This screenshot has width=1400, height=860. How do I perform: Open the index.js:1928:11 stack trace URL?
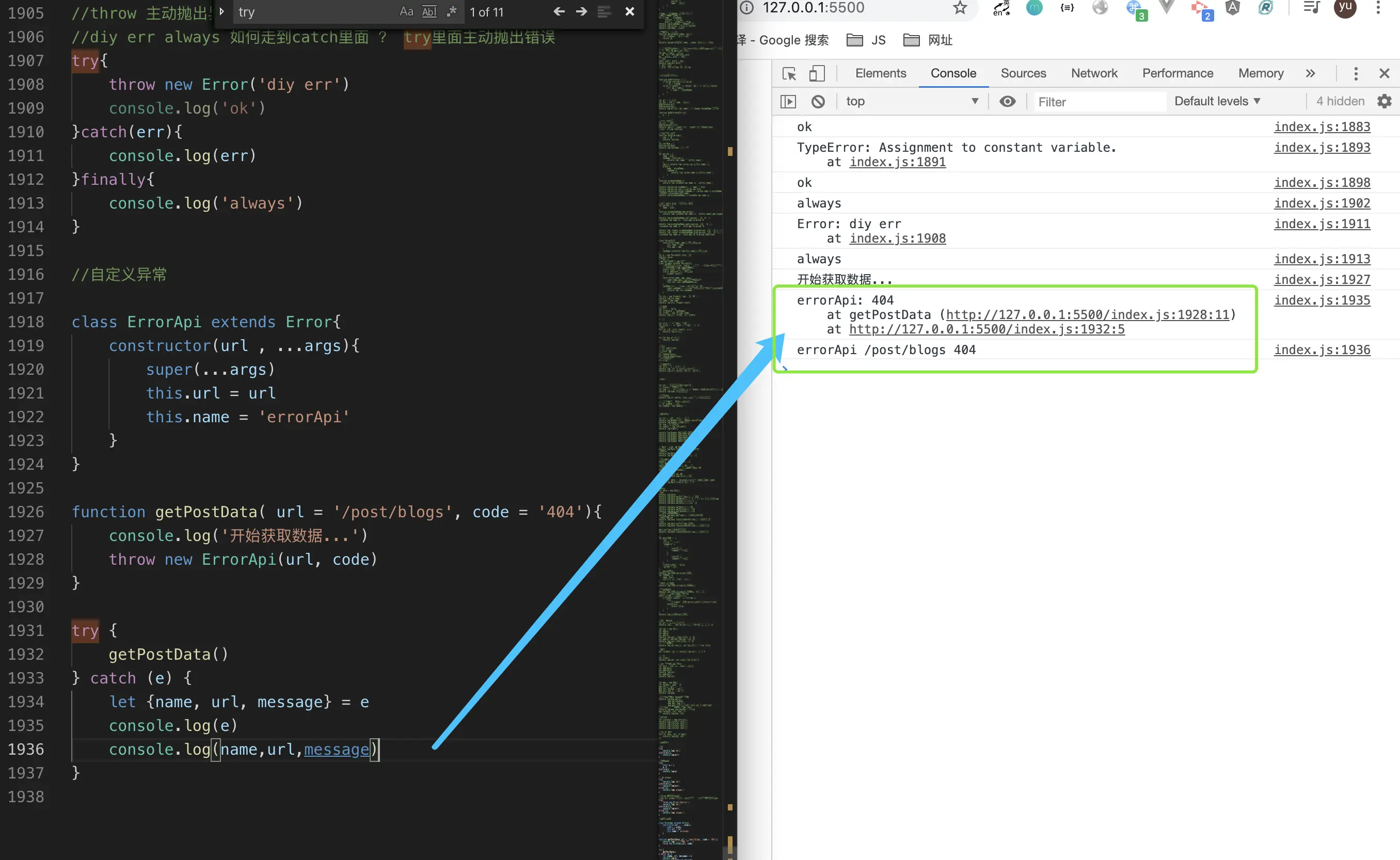click(x=1087, y=314)
